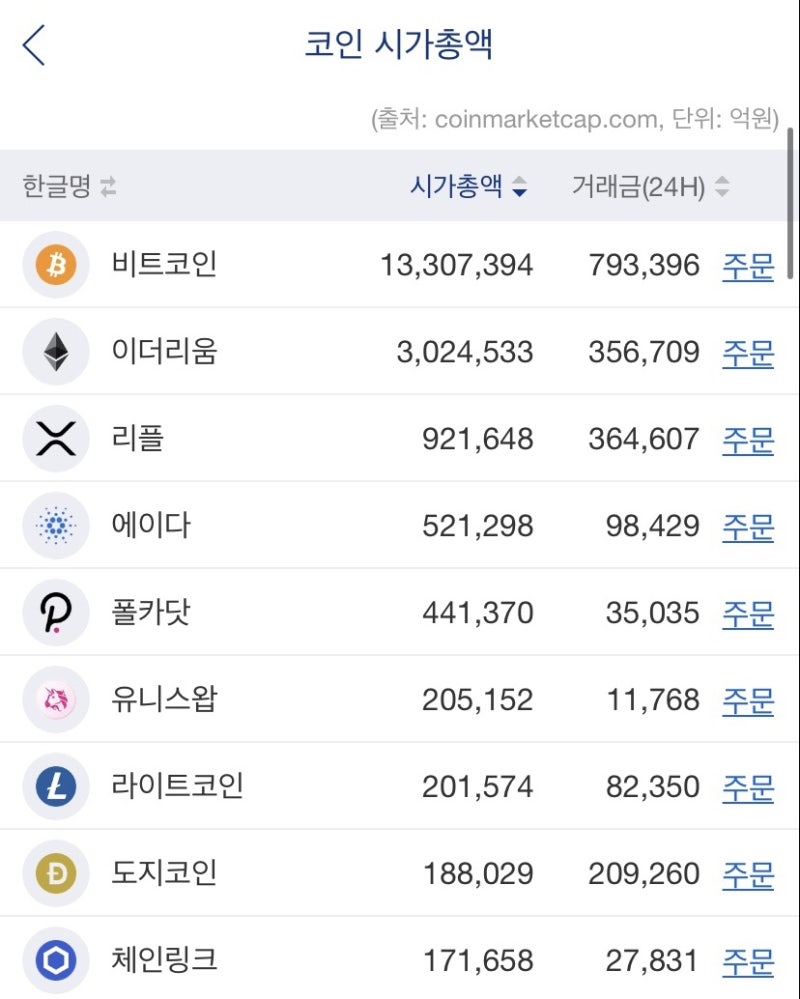Viewport: 800px width, 999px height.
Task: Tap the Ada (에이다) coin icon
Action: pyautogui.click(x=56, y=526)
